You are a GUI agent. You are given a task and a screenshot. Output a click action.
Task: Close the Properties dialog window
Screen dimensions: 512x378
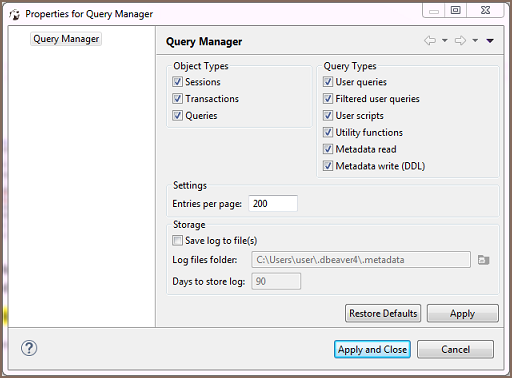pyautogui.click(x=485, y=10)
